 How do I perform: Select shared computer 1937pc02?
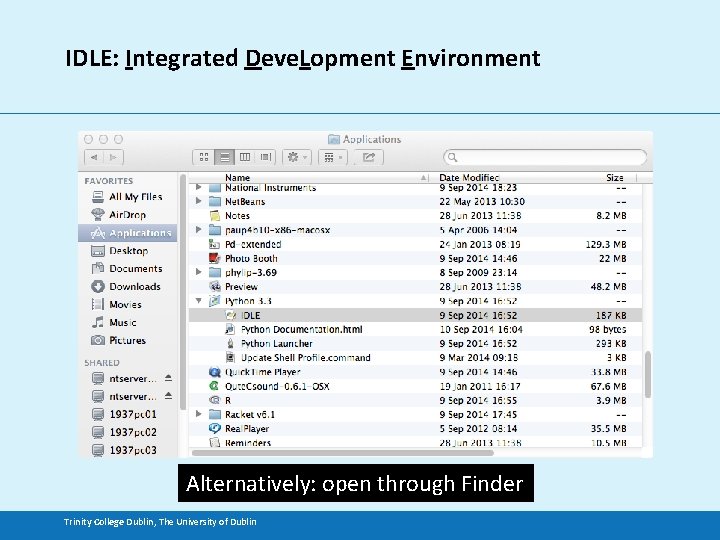[127, 432]
